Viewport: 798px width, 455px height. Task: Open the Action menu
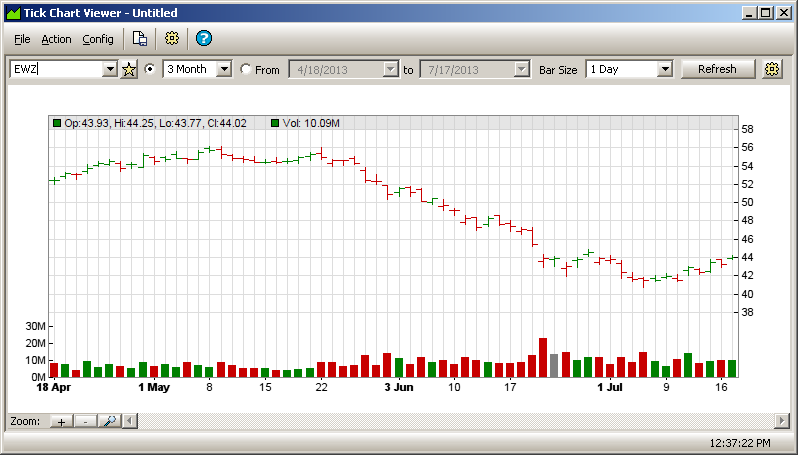coord(56,39)
